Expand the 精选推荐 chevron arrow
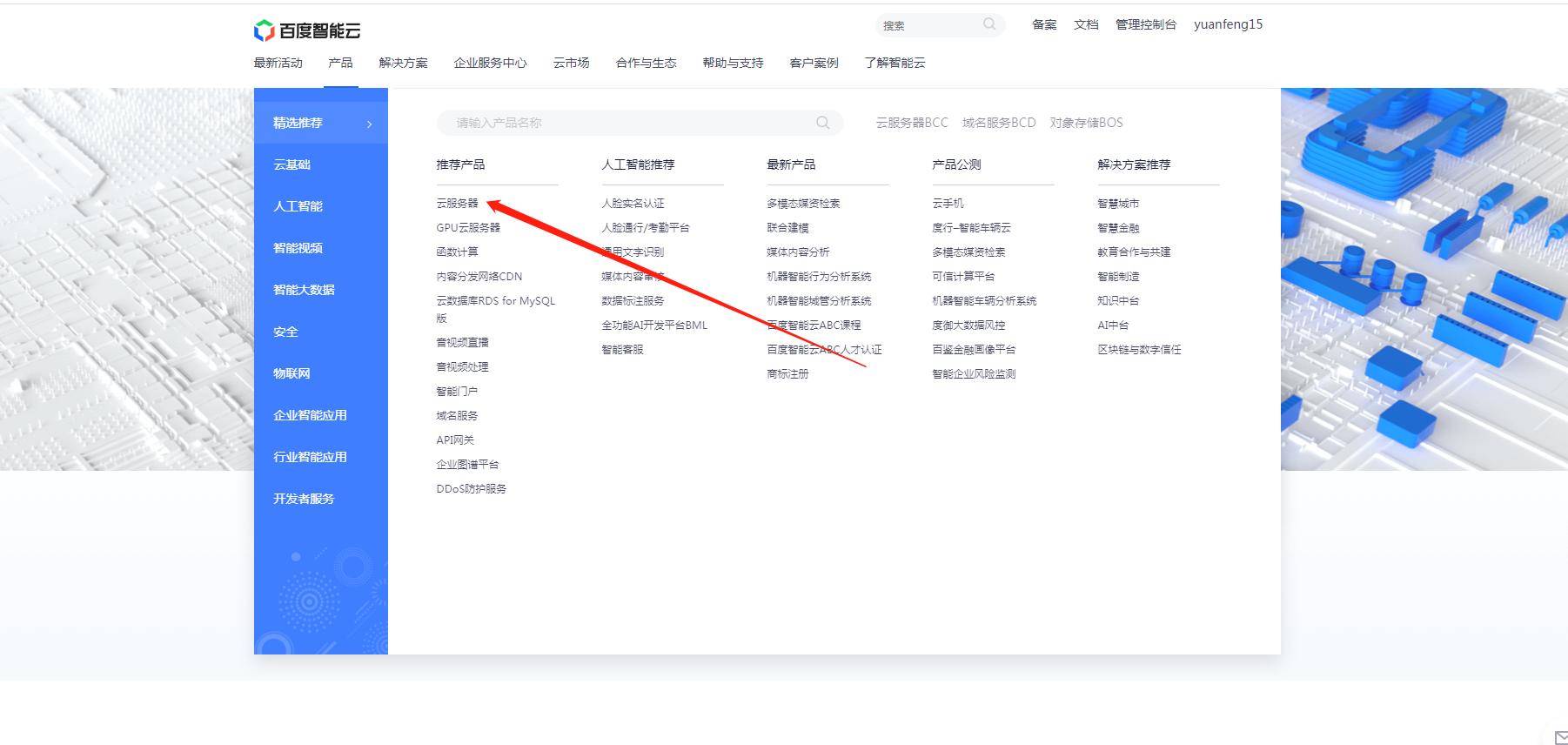Image resolution: width=1568 pixels, height=745 pixels. 370,124
